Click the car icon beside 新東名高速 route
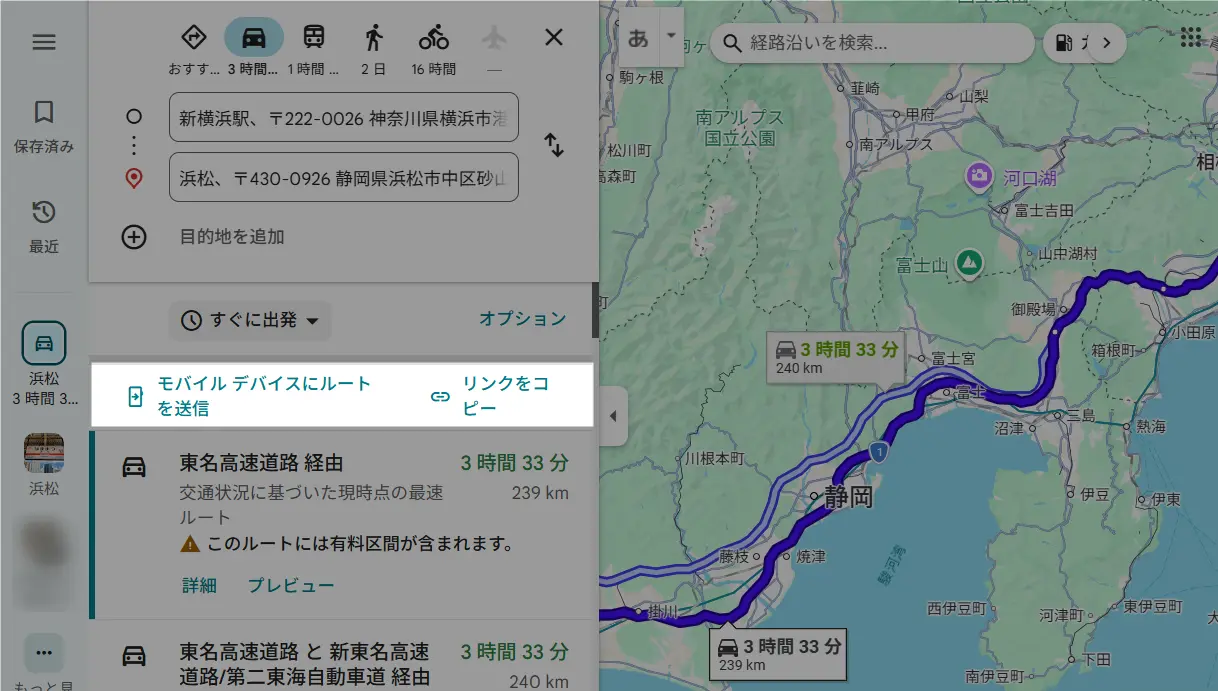This screenshot has height=691, width=1218. coord(134,656)
